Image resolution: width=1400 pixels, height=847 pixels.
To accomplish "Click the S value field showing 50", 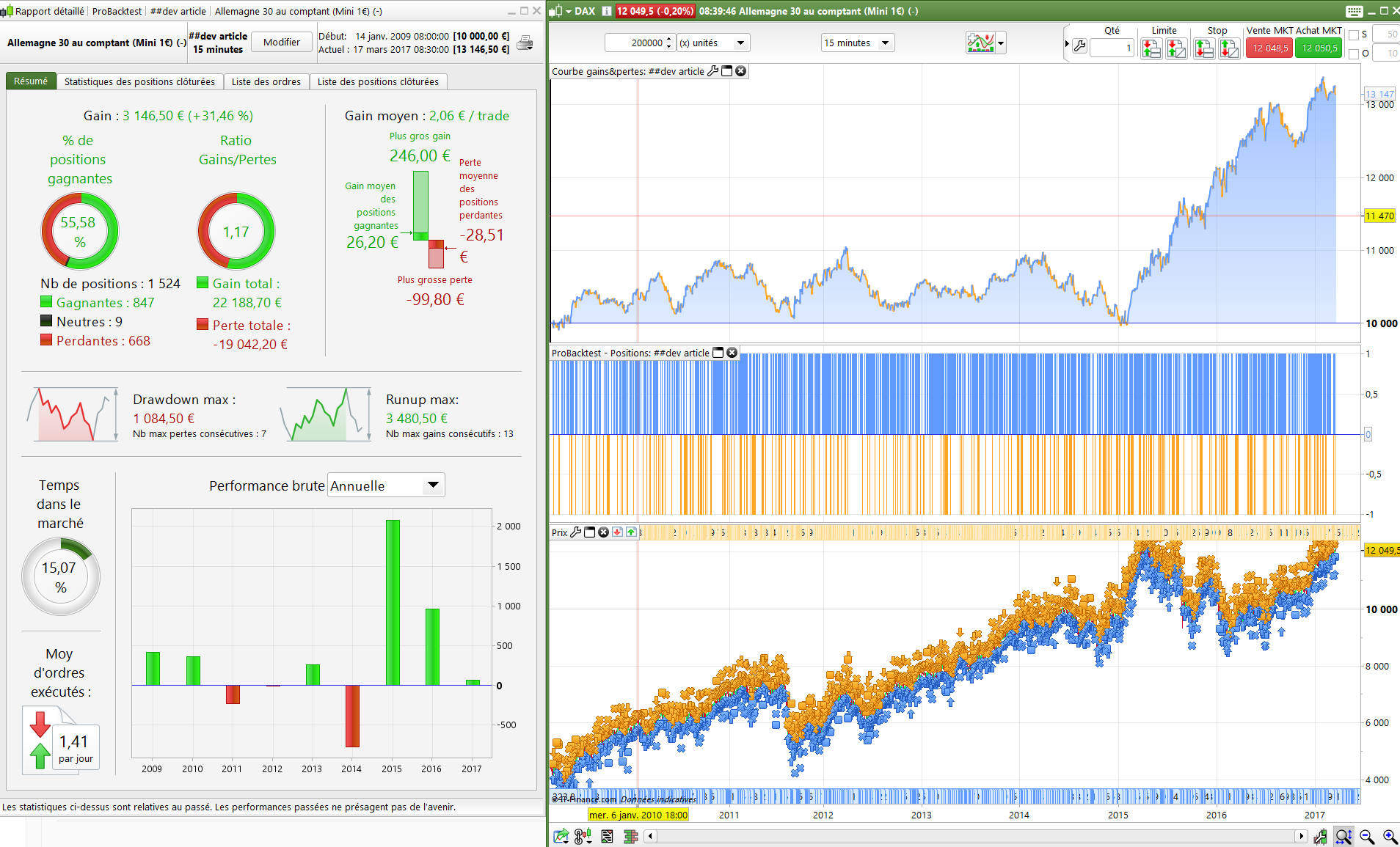I will click(x=1386, y=34).
